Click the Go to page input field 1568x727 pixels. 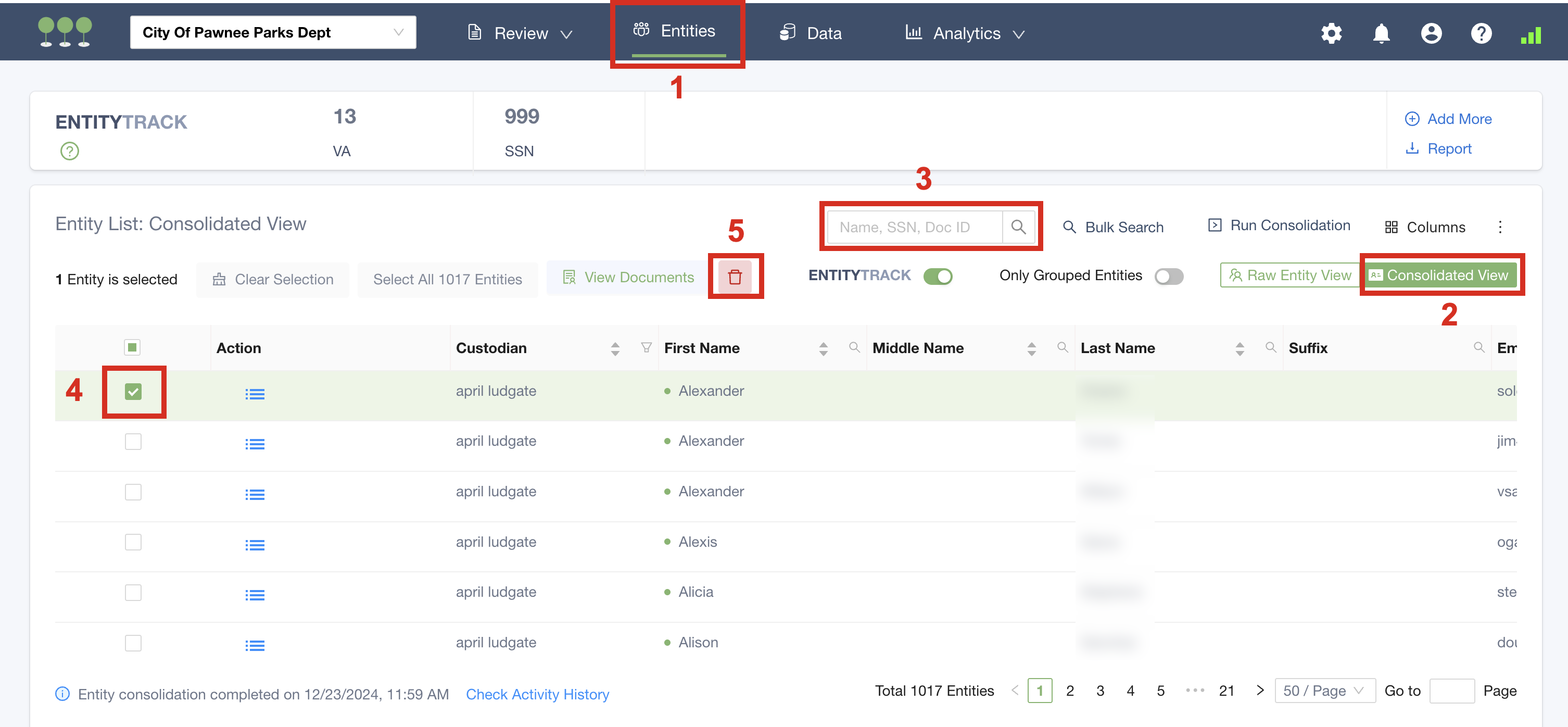click(x=1451, y=691)
